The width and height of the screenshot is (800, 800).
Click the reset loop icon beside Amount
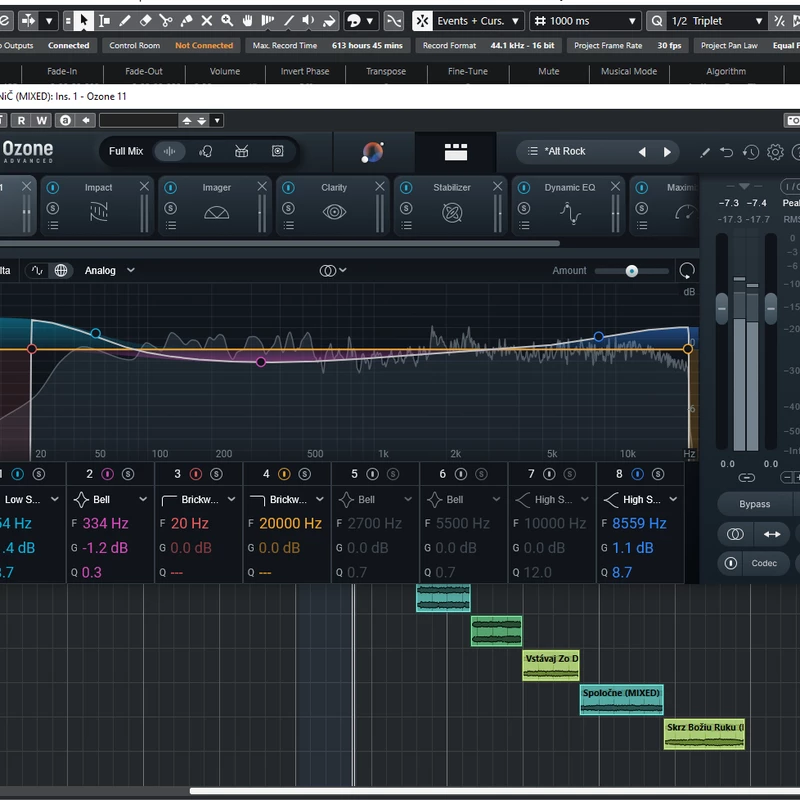tap(687, 270)
